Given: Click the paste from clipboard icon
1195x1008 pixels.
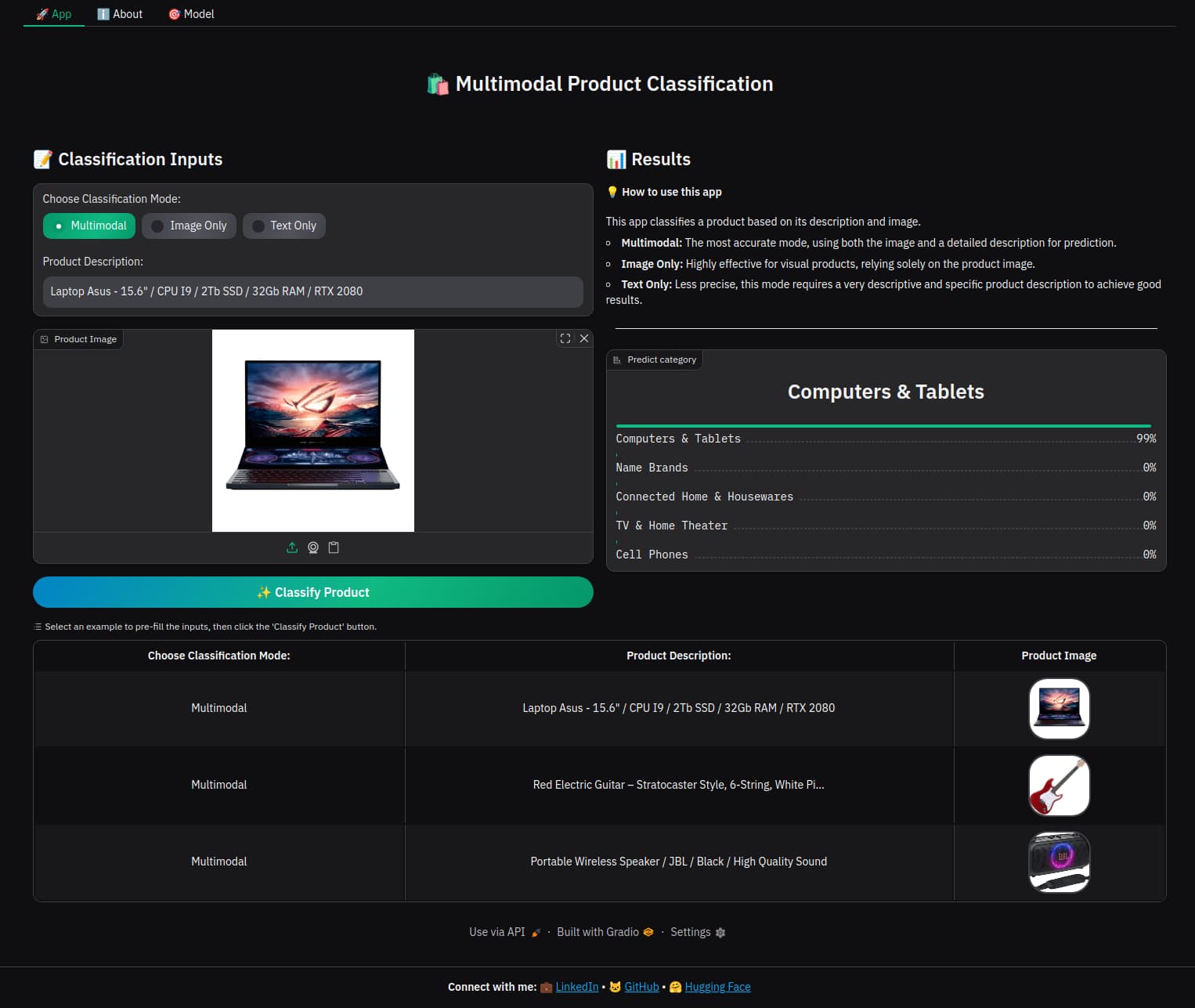Looking at the screenshot, I should [x=334, y=547].
